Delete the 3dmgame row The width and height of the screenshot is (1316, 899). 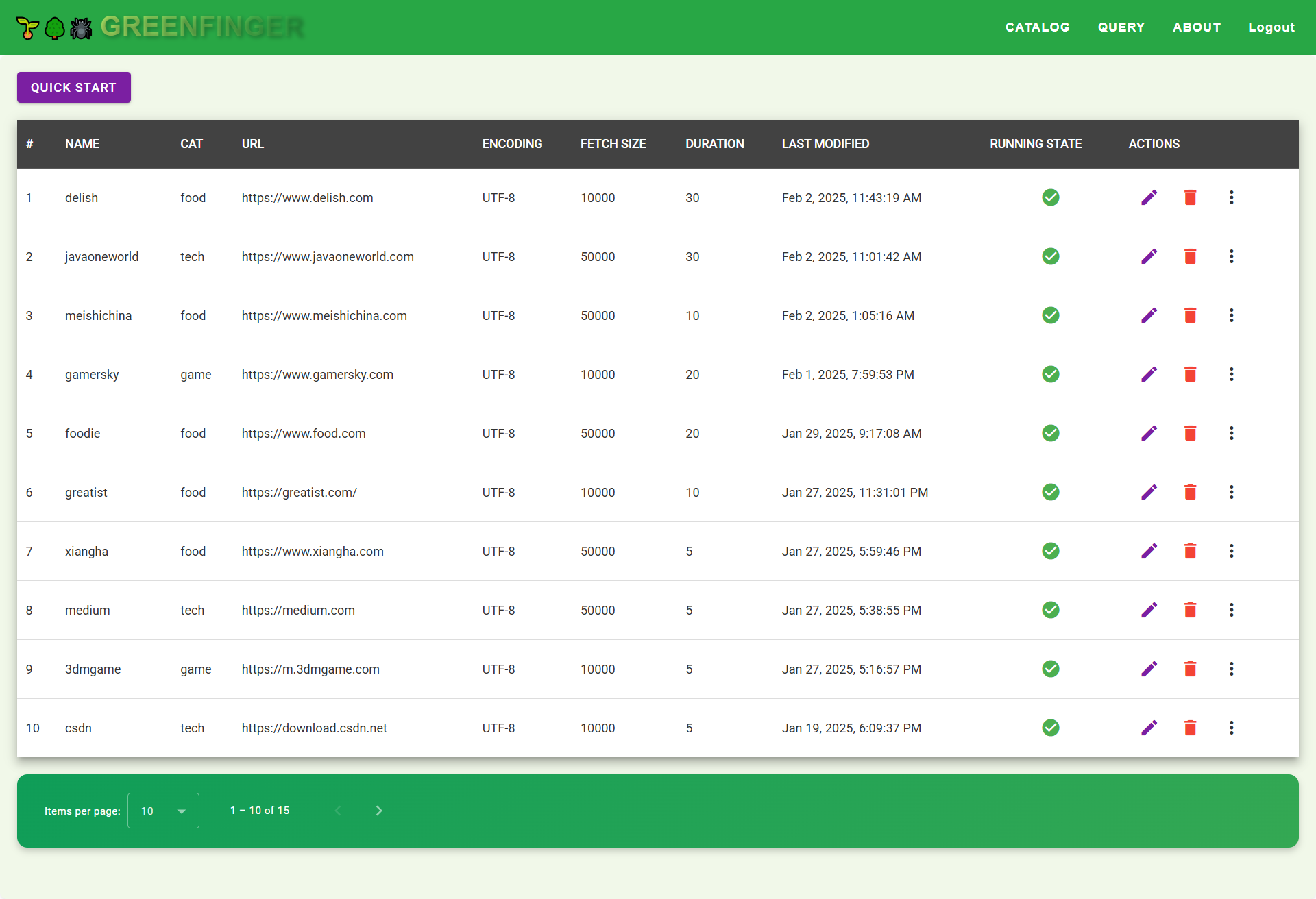coord(1191,669)
